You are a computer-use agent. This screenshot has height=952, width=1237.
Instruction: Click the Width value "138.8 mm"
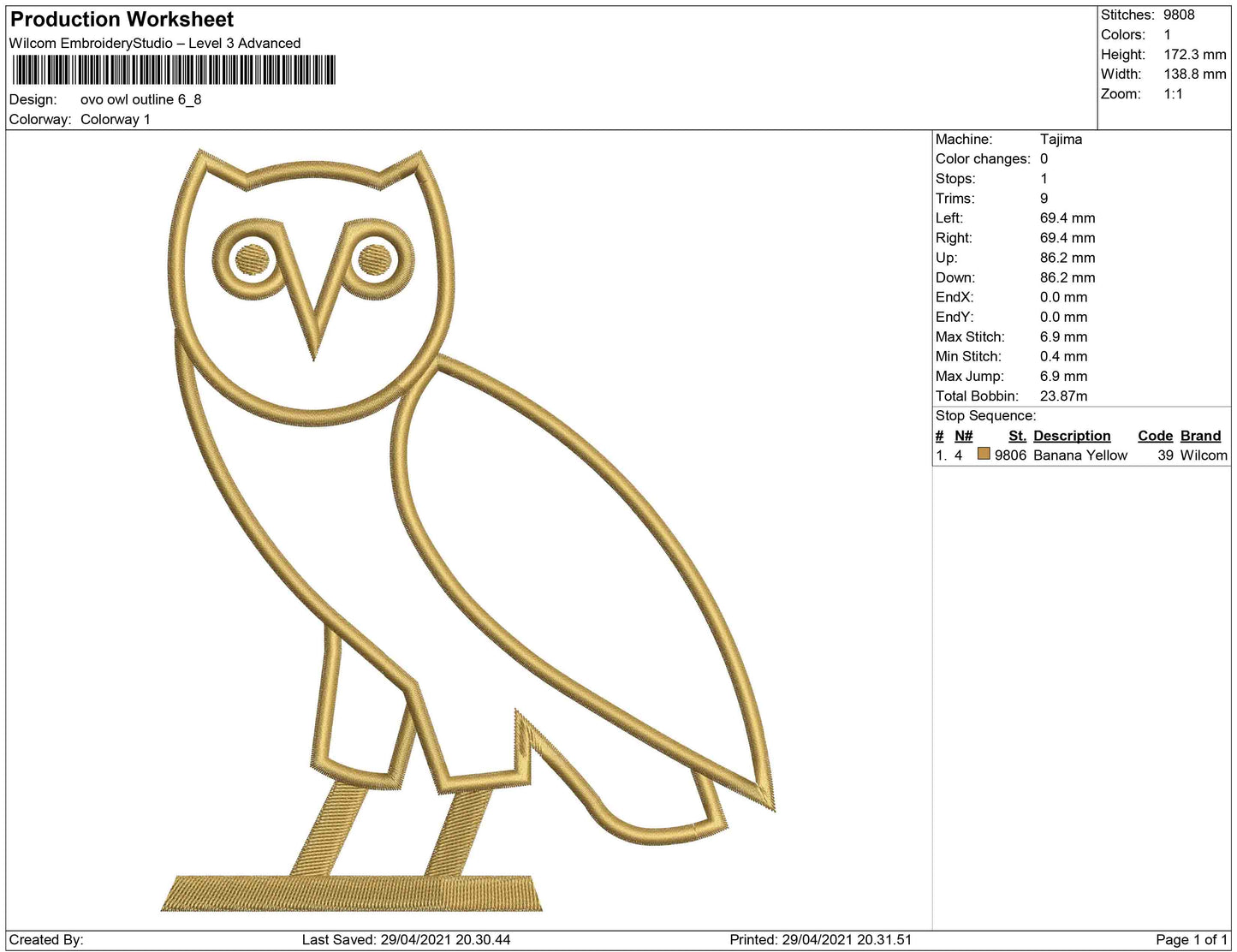pos(1195,74)
